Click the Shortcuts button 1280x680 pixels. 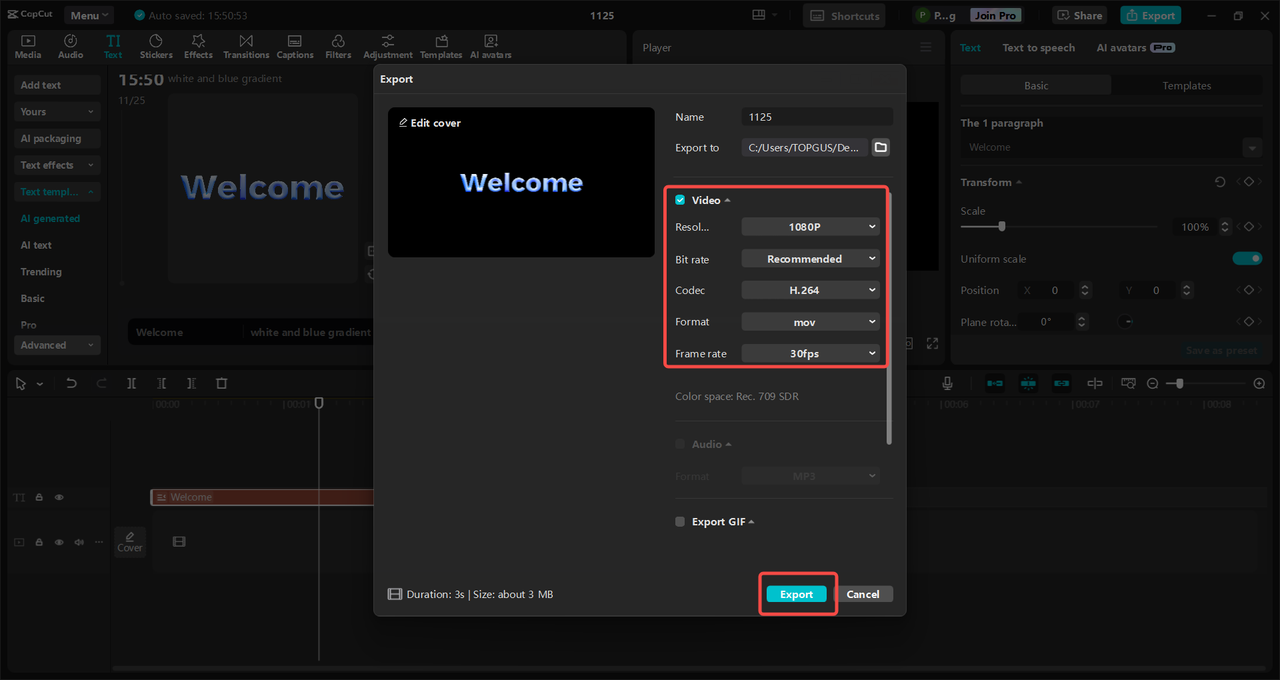(845, 15)
